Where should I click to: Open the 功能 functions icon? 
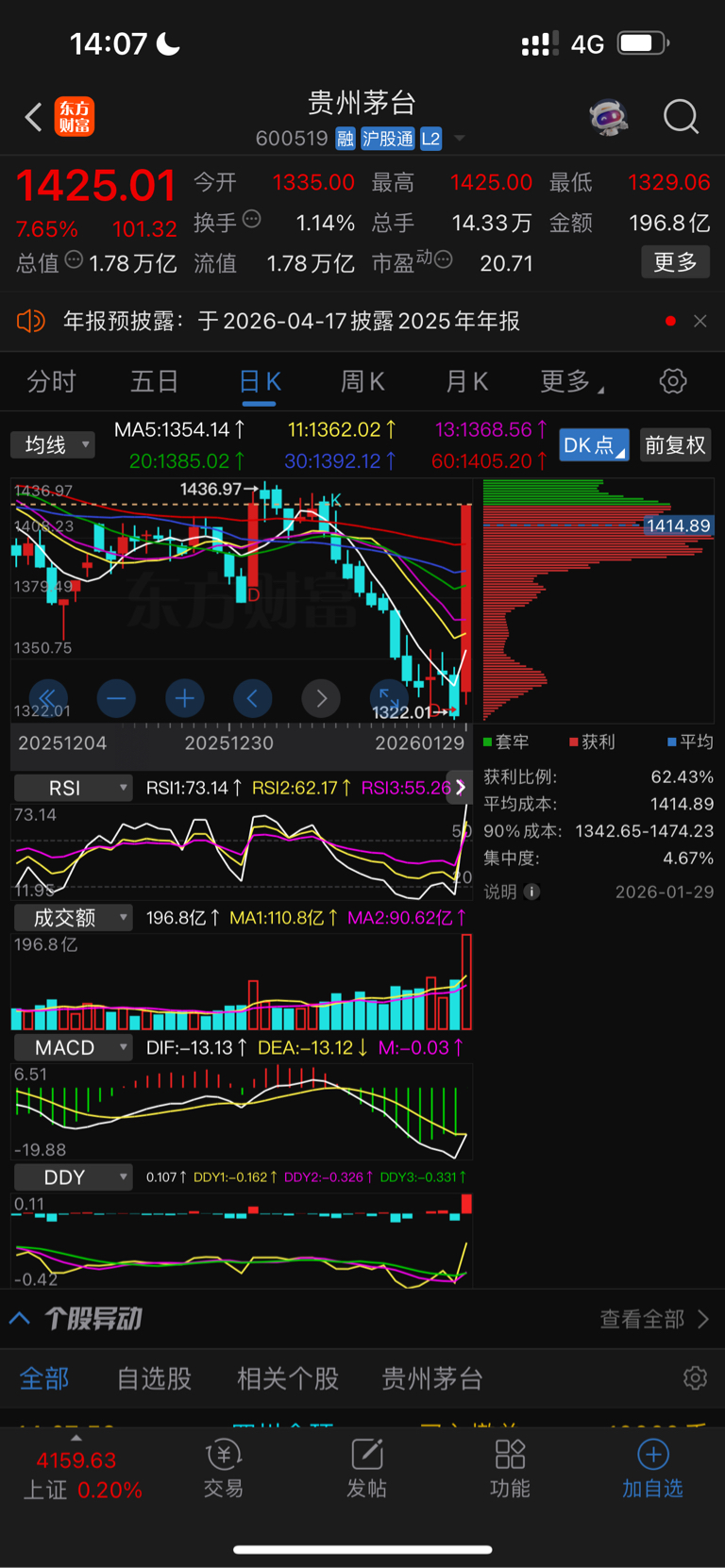tap(510, 1468)
